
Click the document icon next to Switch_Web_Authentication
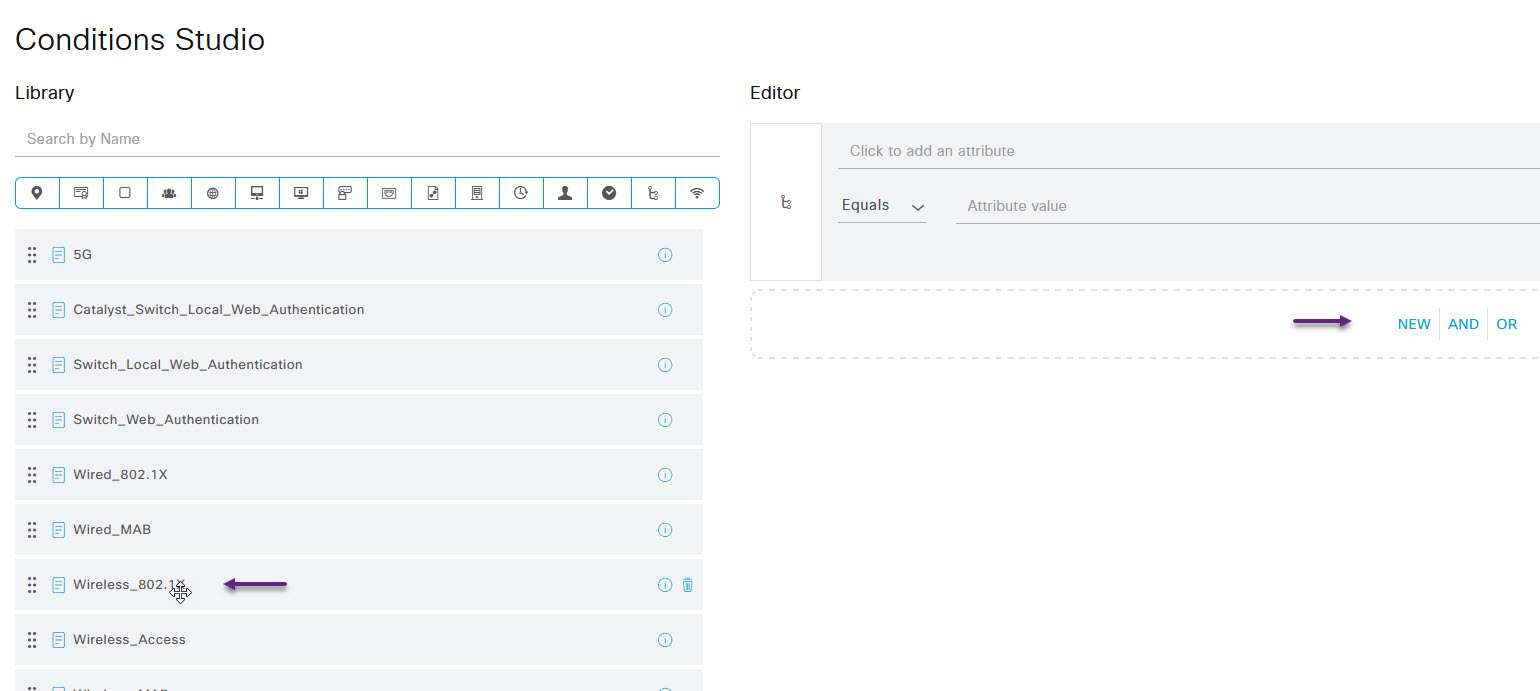coord(59,420)
